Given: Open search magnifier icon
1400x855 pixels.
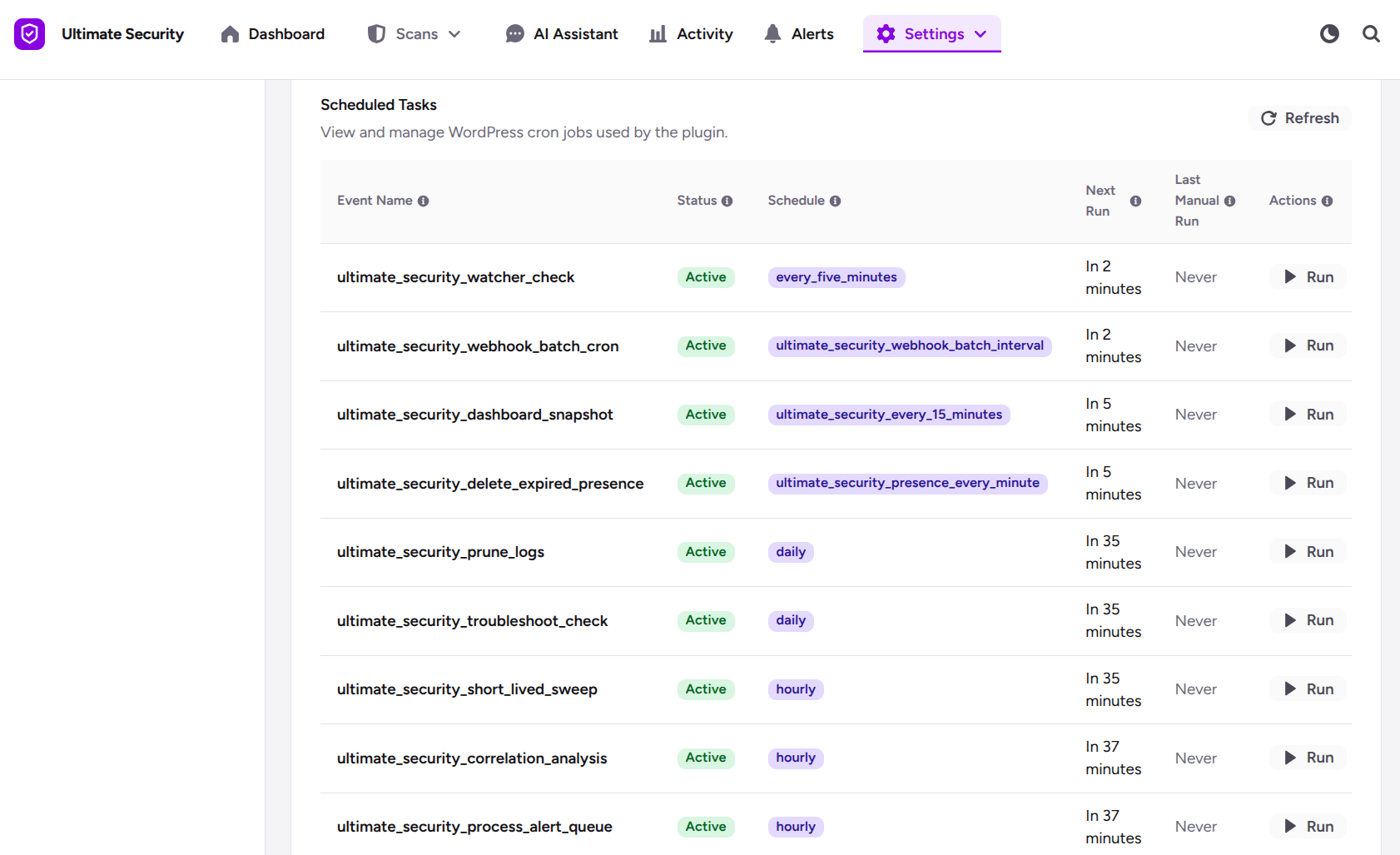Looking at the screenshot, I should click(x=1371, y=34).
